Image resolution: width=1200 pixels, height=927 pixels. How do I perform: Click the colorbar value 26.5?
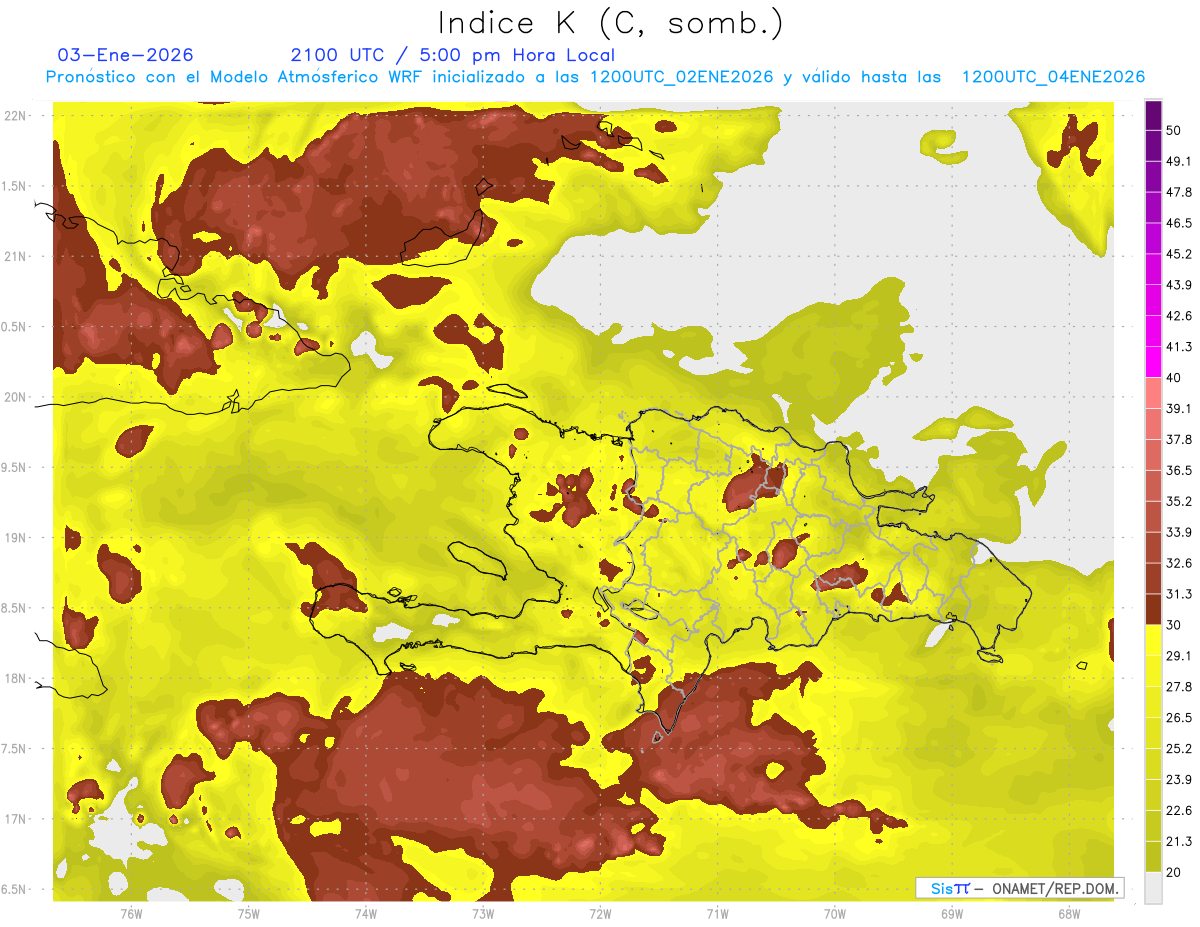[x=1180, y=718]
